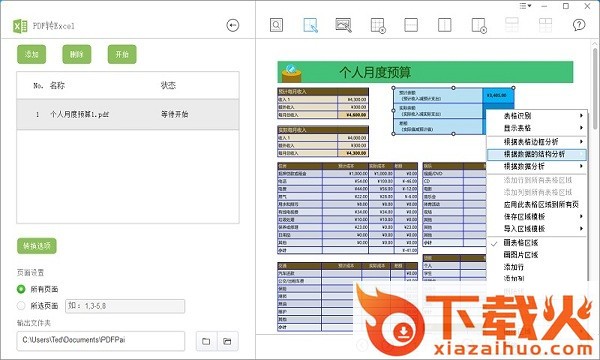Select the 所有页面 radio button
Screen dimensions: 600x360
[21, 289]
